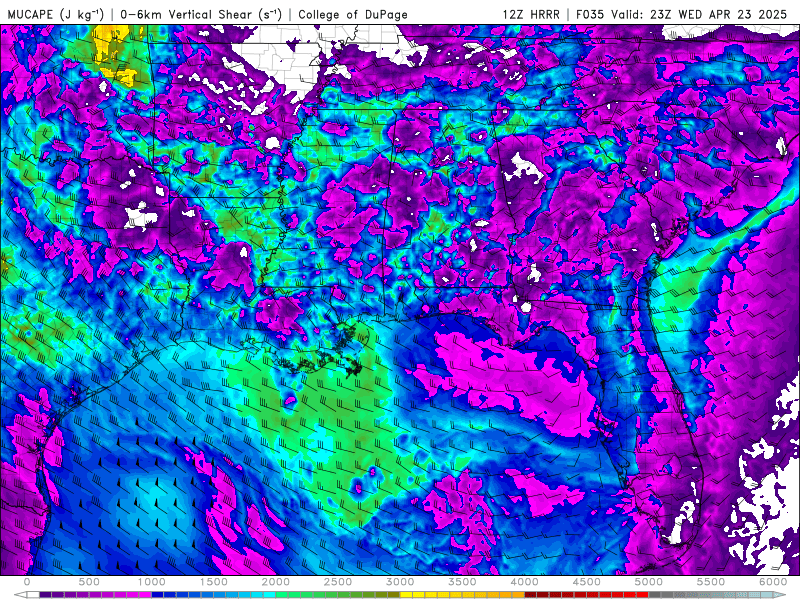Click the 12Z HRRR model run label

(x=531, y=14)
